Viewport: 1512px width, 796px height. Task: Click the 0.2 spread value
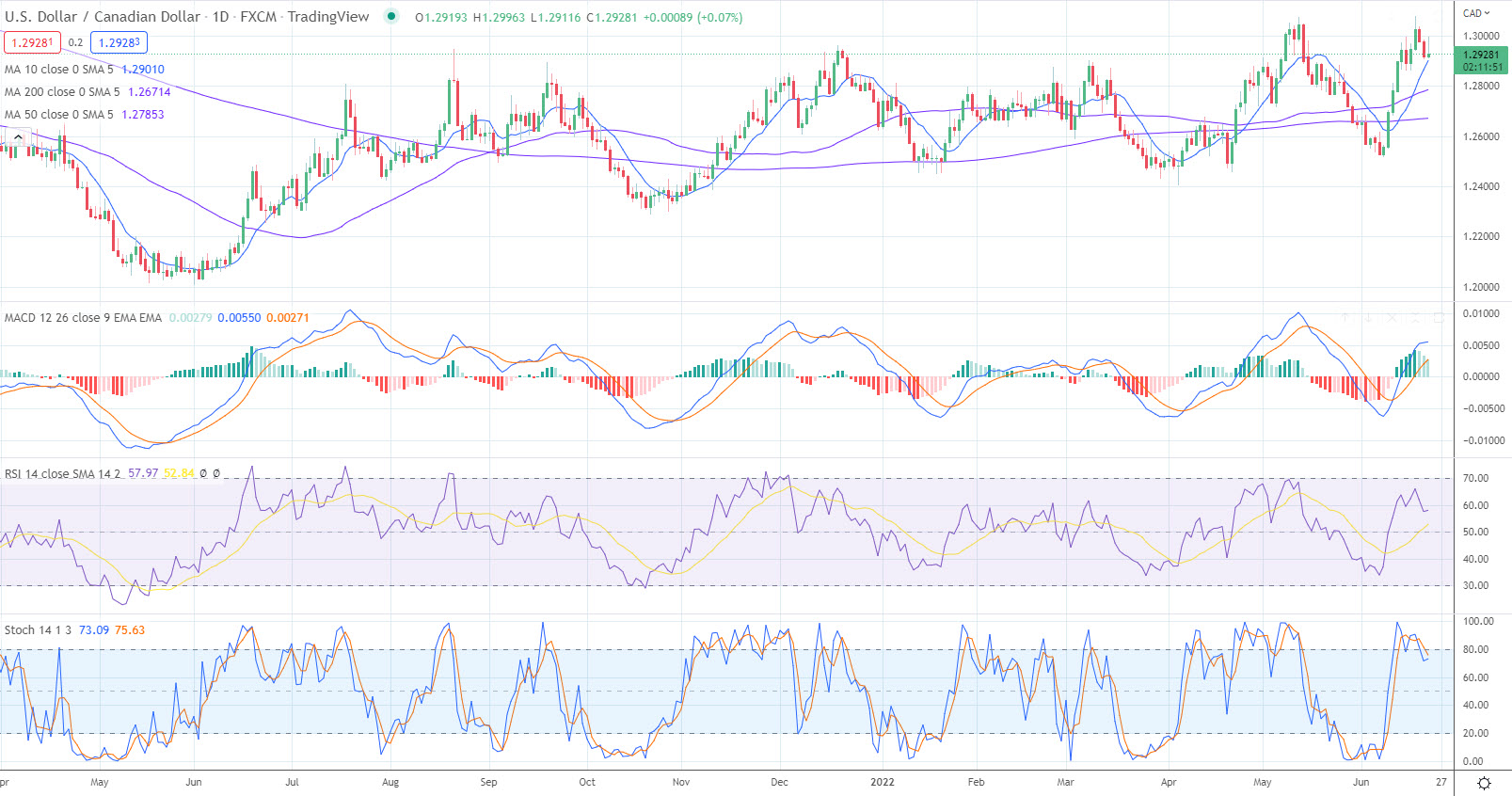tap(75, 42)
